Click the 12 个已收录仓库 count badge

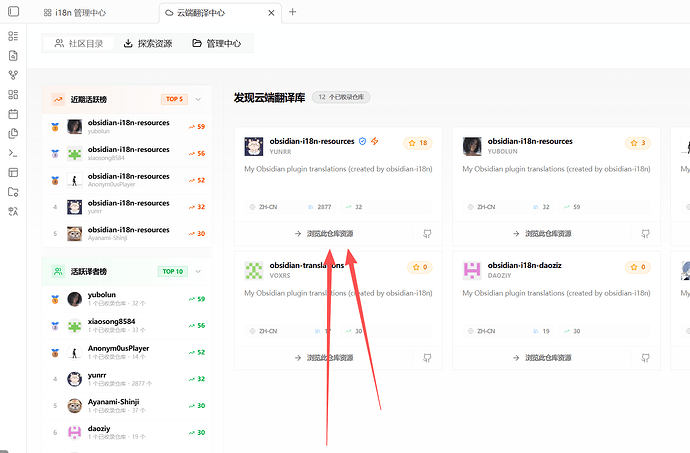tap(341, 97)
